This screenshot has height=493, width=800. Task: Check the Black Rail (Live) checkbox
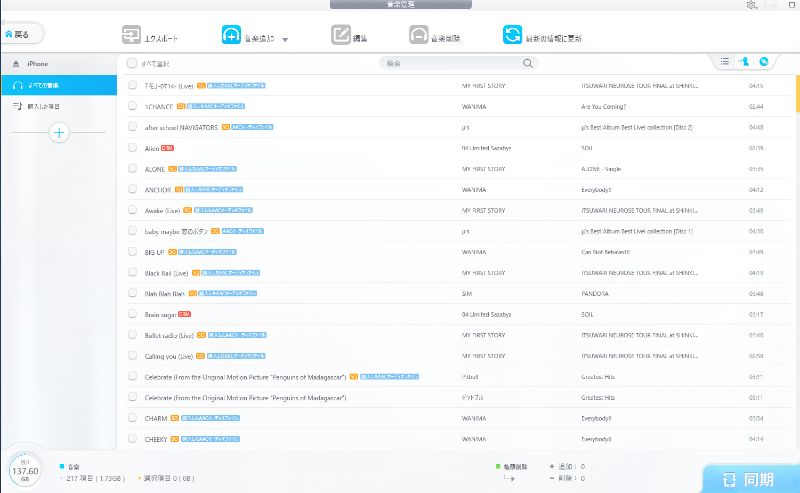[133, 272]
